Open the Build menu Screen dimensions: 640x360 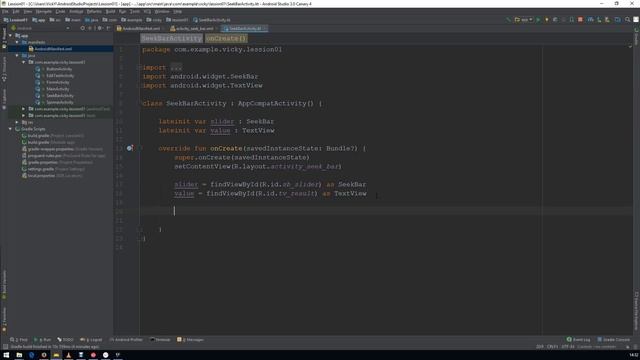pos(110,11)
